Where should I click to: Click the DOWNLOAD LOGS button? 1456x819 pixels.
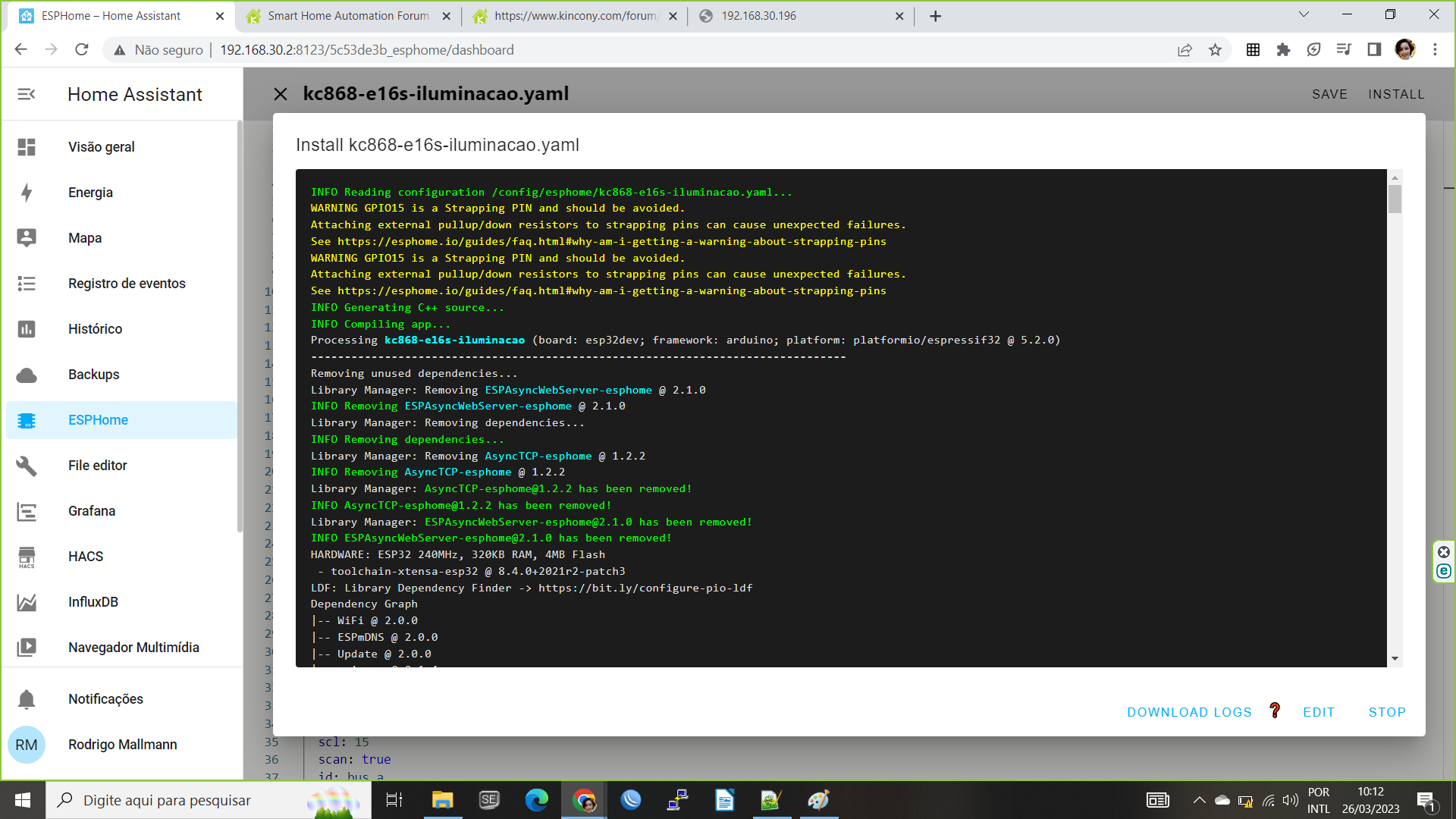click(1189, 712)
